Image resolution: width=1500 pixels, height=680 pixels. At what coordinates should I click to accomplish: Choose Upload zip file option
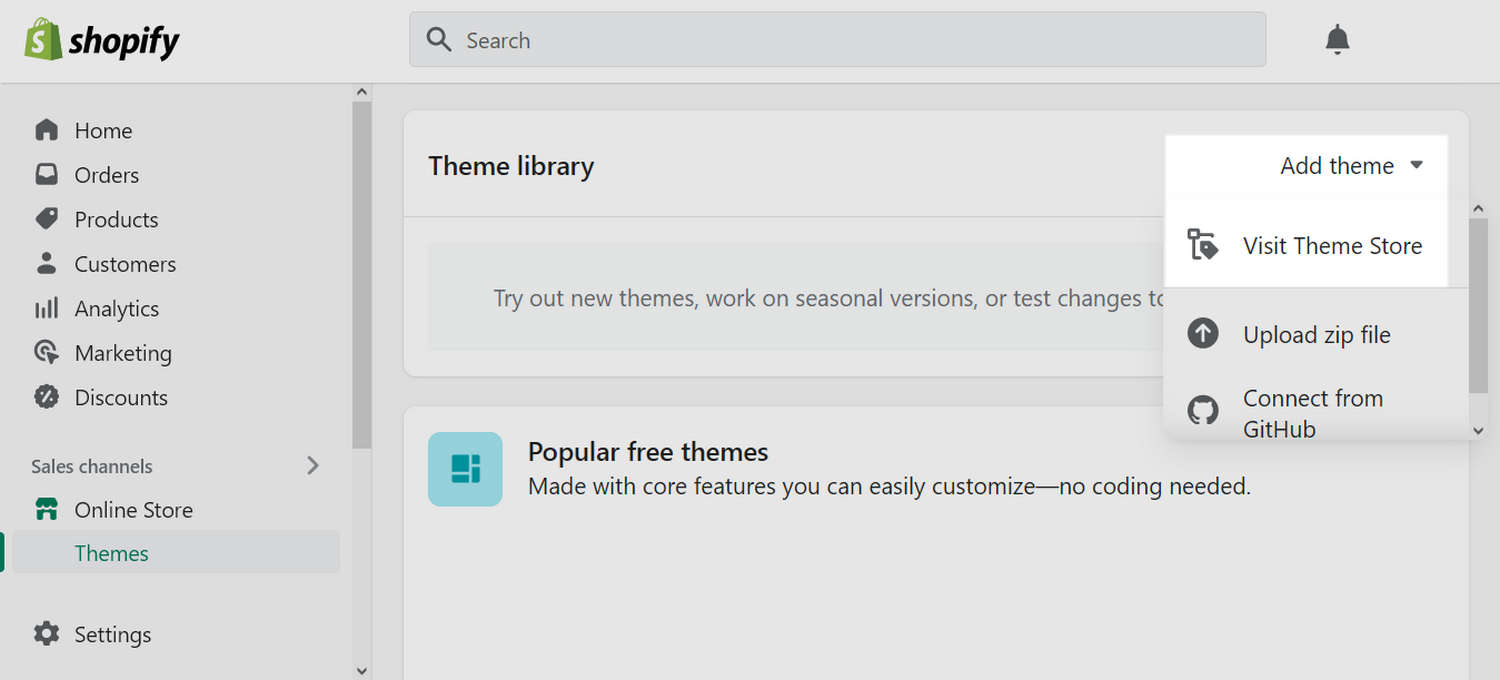click(x=1316, y=334)
